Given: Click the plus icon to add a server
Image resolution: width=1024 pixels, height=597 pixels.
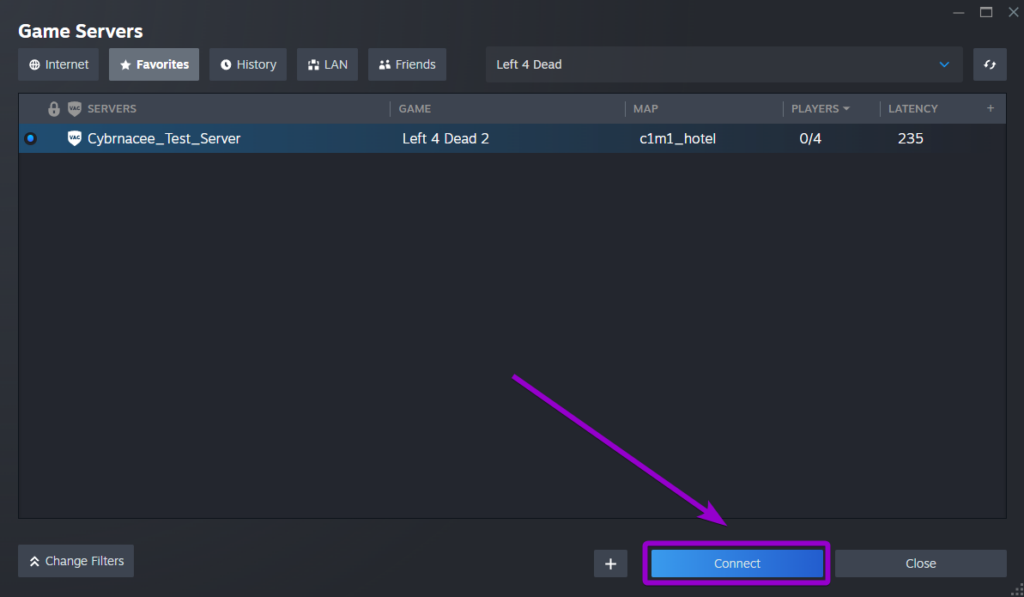Looking at the screenshot, I should [x=610, y=563].
